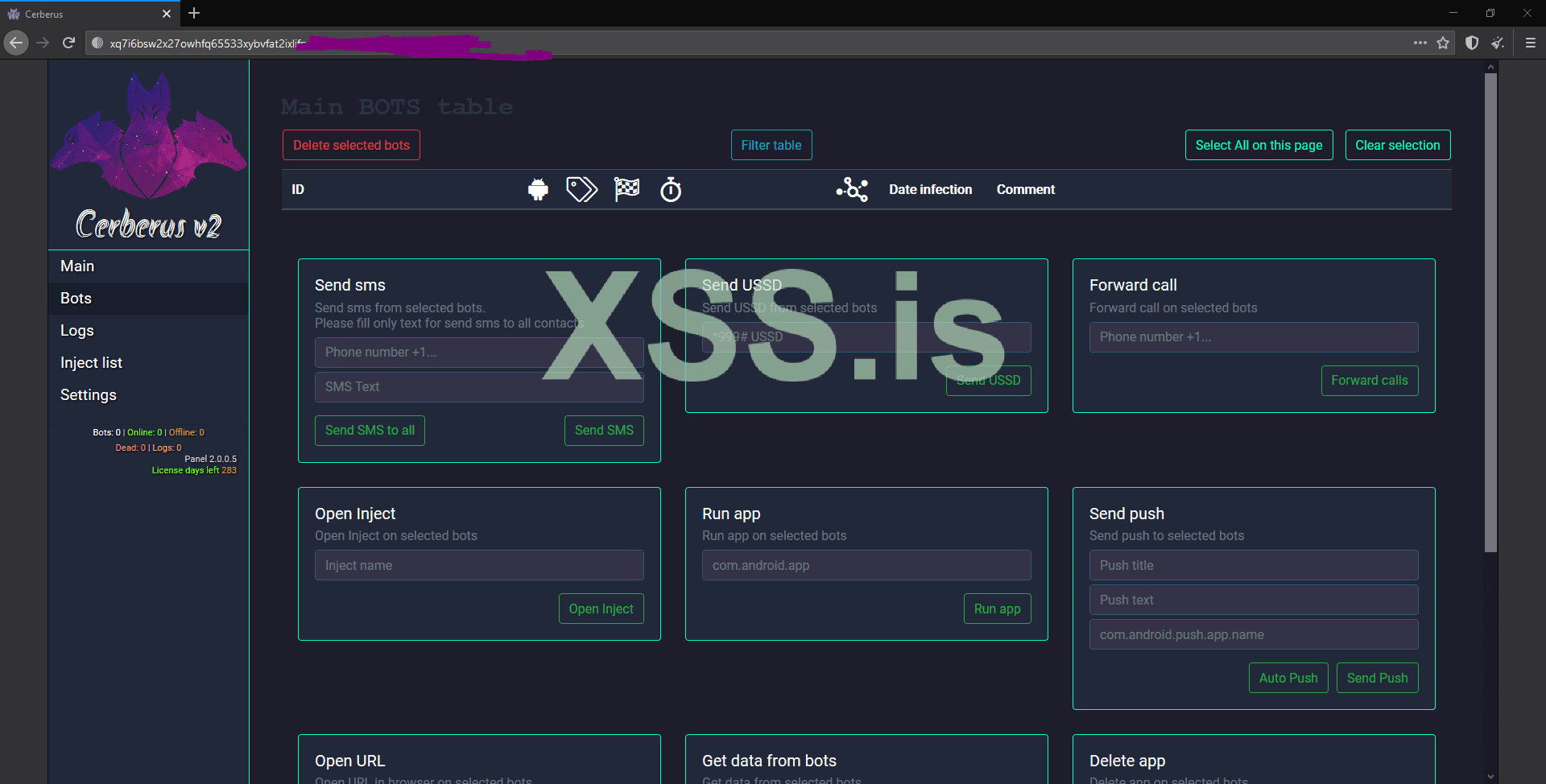Focus the com.android.app input field
This screenshot has height=784, width=1546.
pyautogui.click(x=866, y=565)
